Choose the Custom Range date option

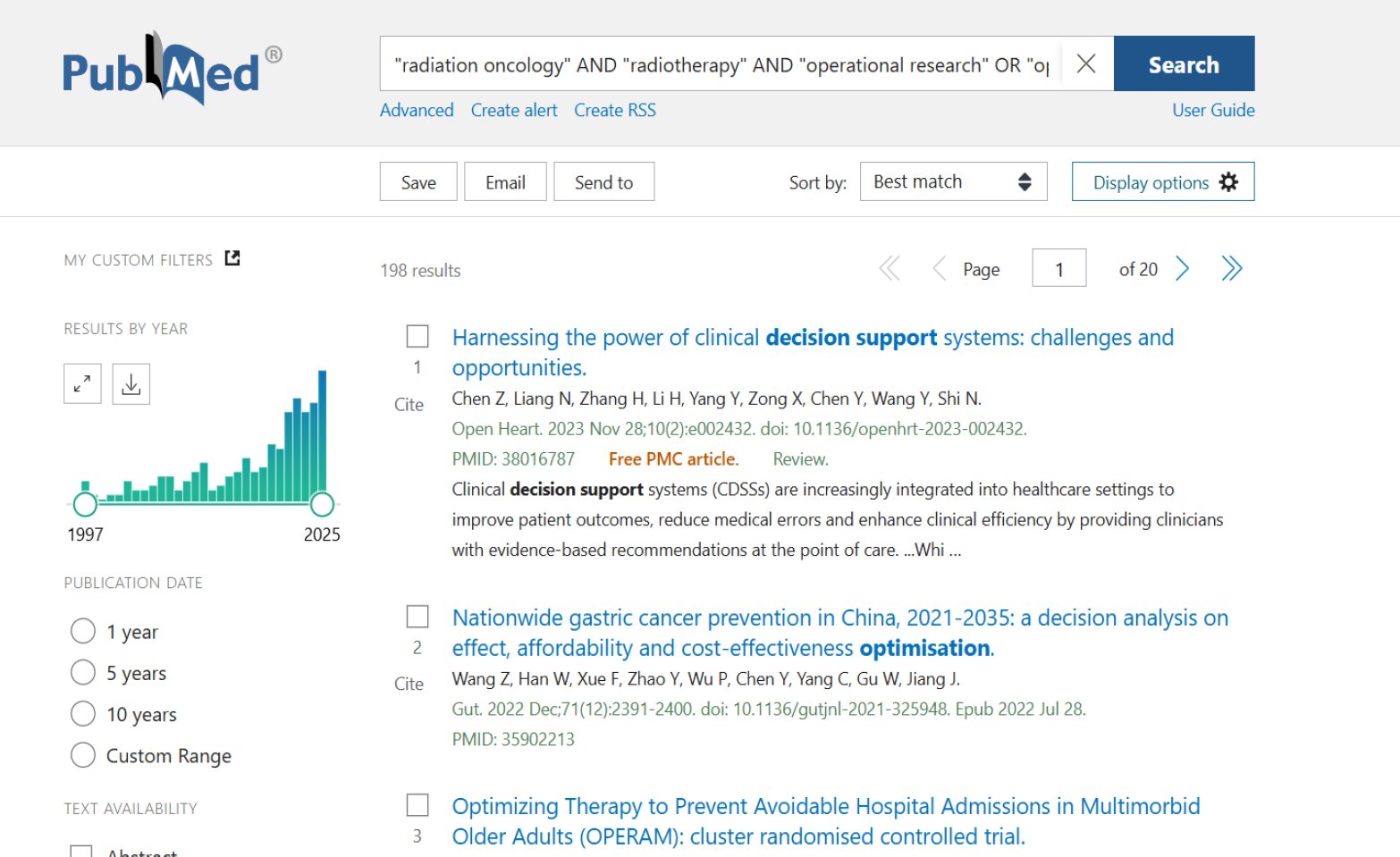click(x=83, y=755)
